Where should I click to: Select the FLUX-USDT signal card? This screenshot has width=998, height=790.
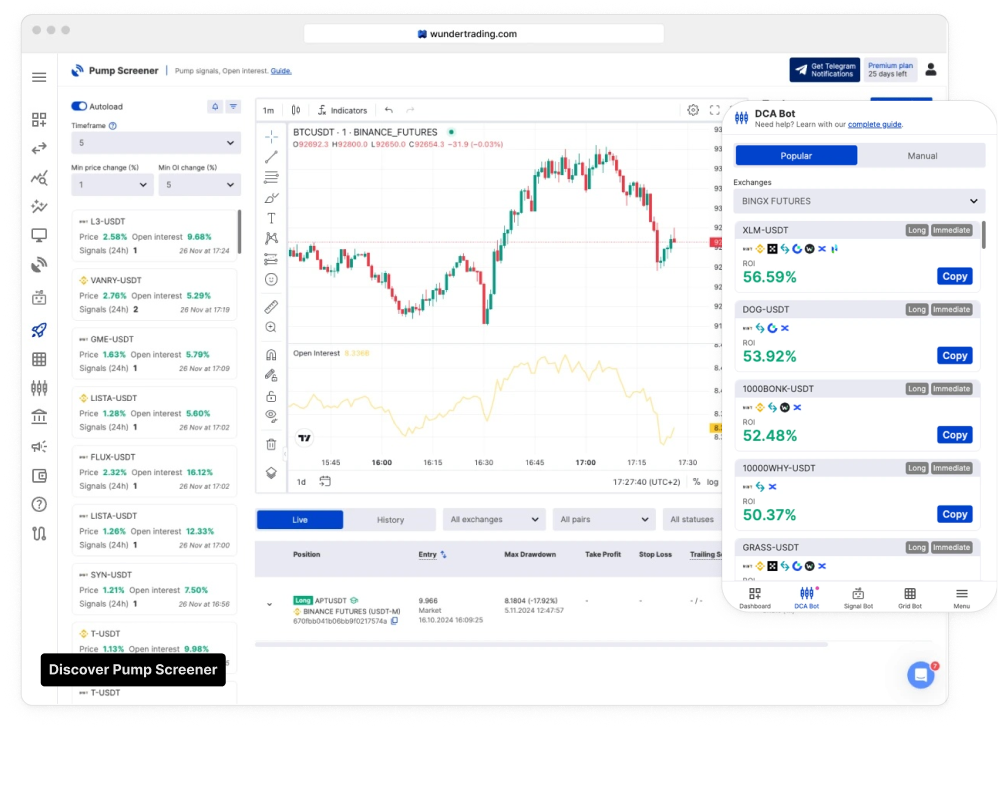click(x=154, y=471)
